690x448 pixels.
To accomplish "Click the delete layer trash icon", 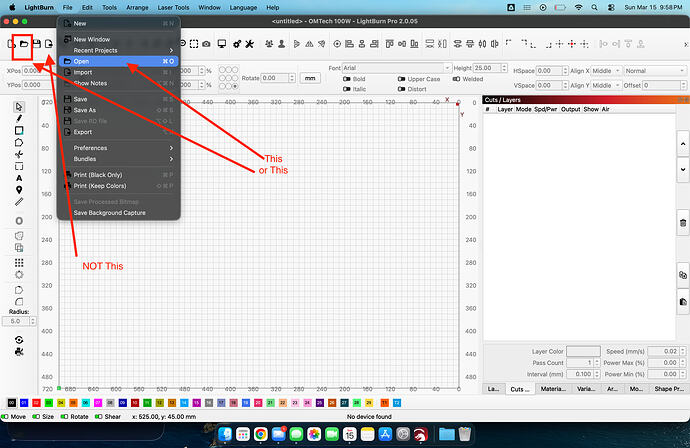I will [683, 223].
